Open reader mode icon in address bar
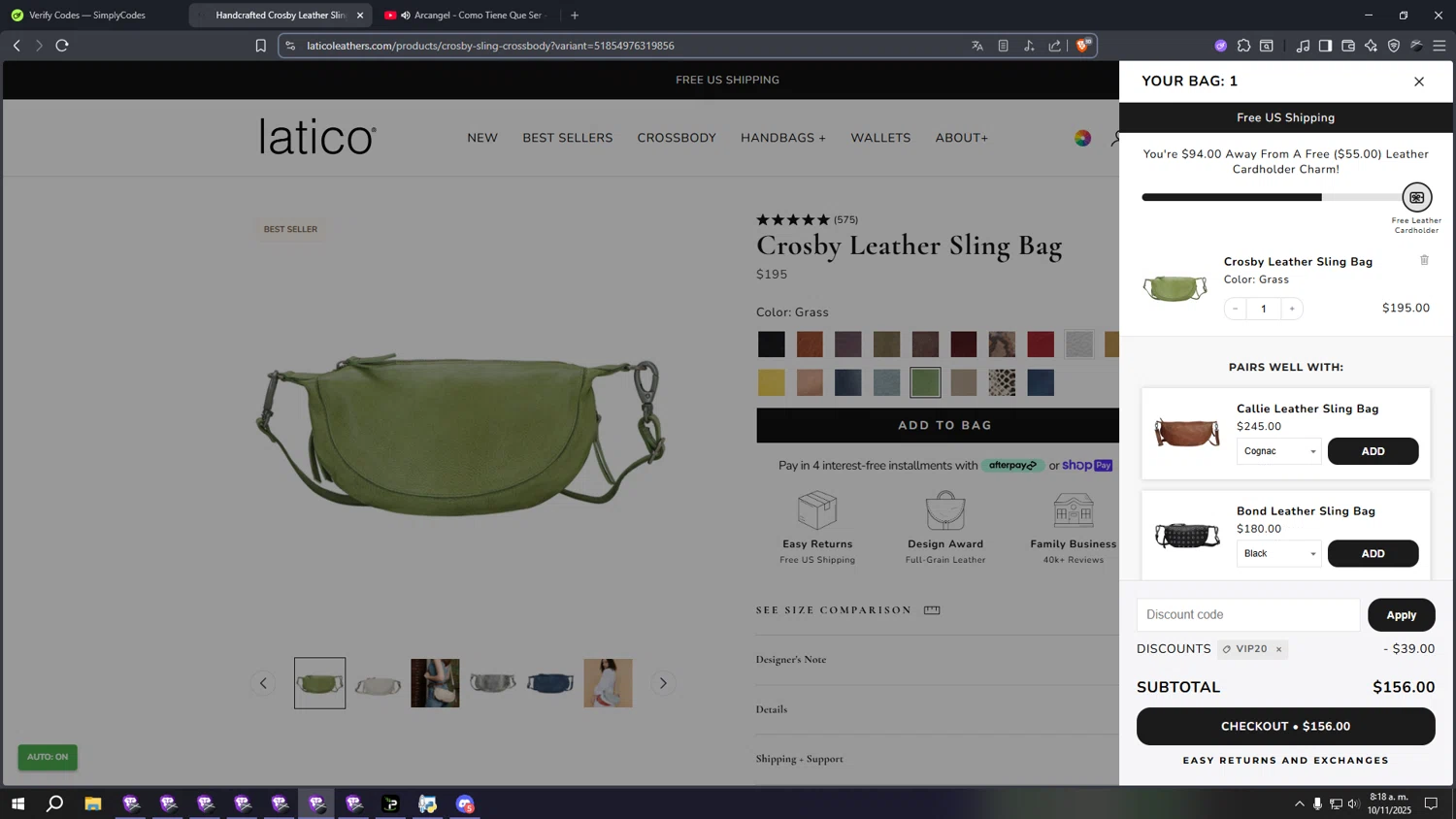Screen dimensions: 1456x819 (1003, 46)
